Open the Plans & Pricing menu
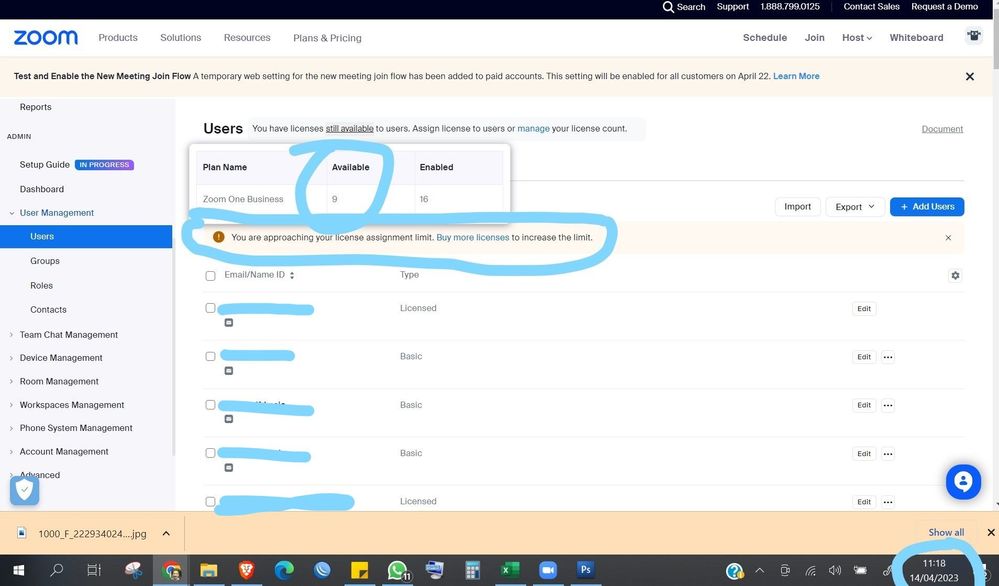This screenshot has width=999, height=586. coord(326,37)
